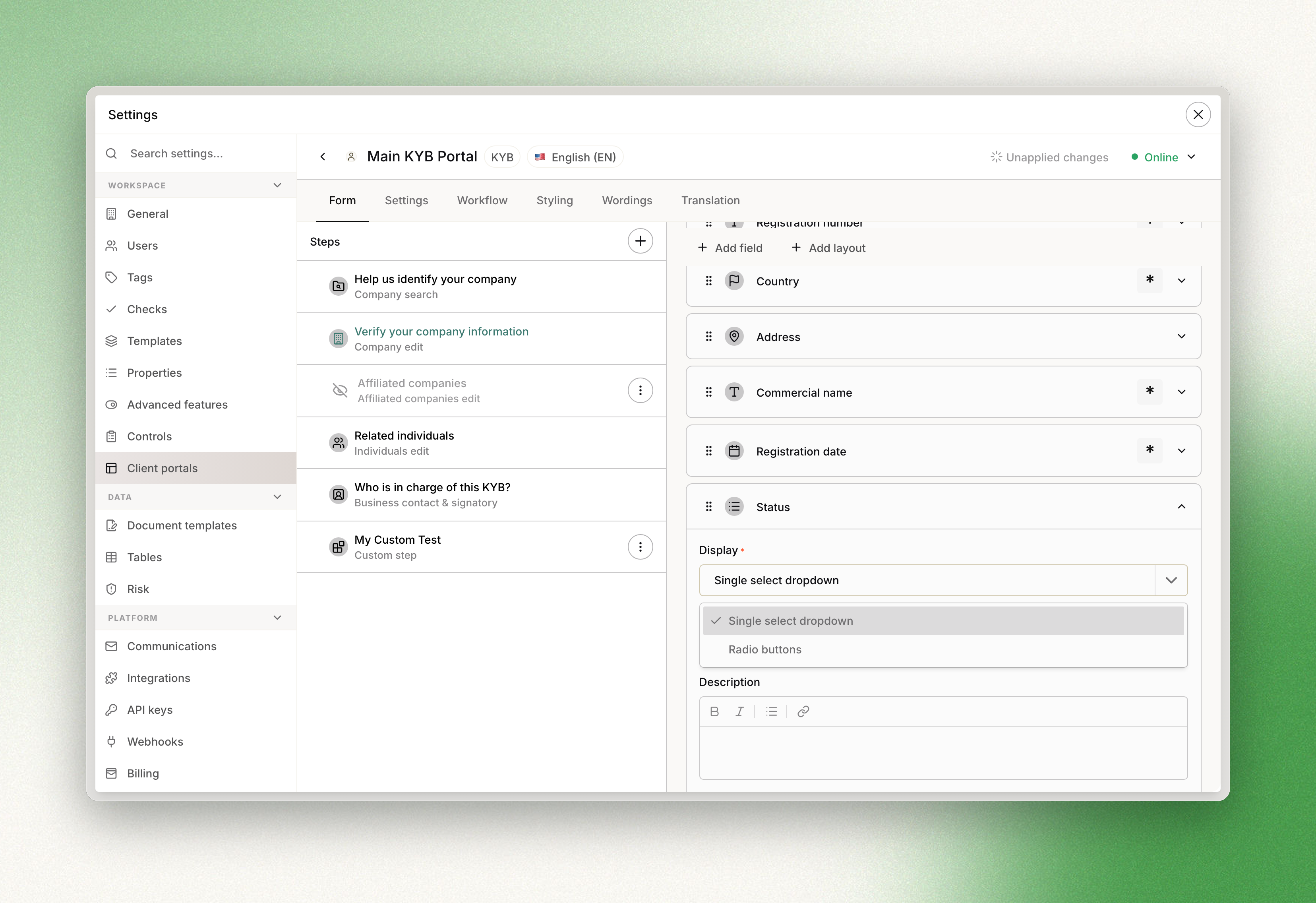The width and height of the screenshot is (1316, 903).
Task: Click the General building icon in sidebar
Action: tap(112, 213)
